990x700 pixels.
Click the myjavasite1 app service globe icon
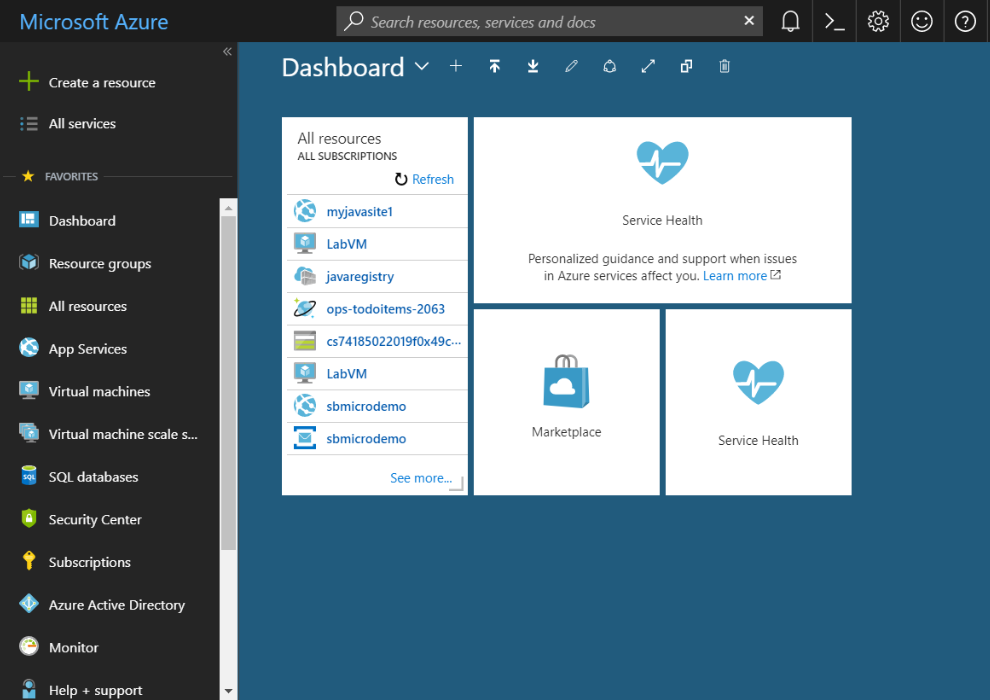point(305,211)
